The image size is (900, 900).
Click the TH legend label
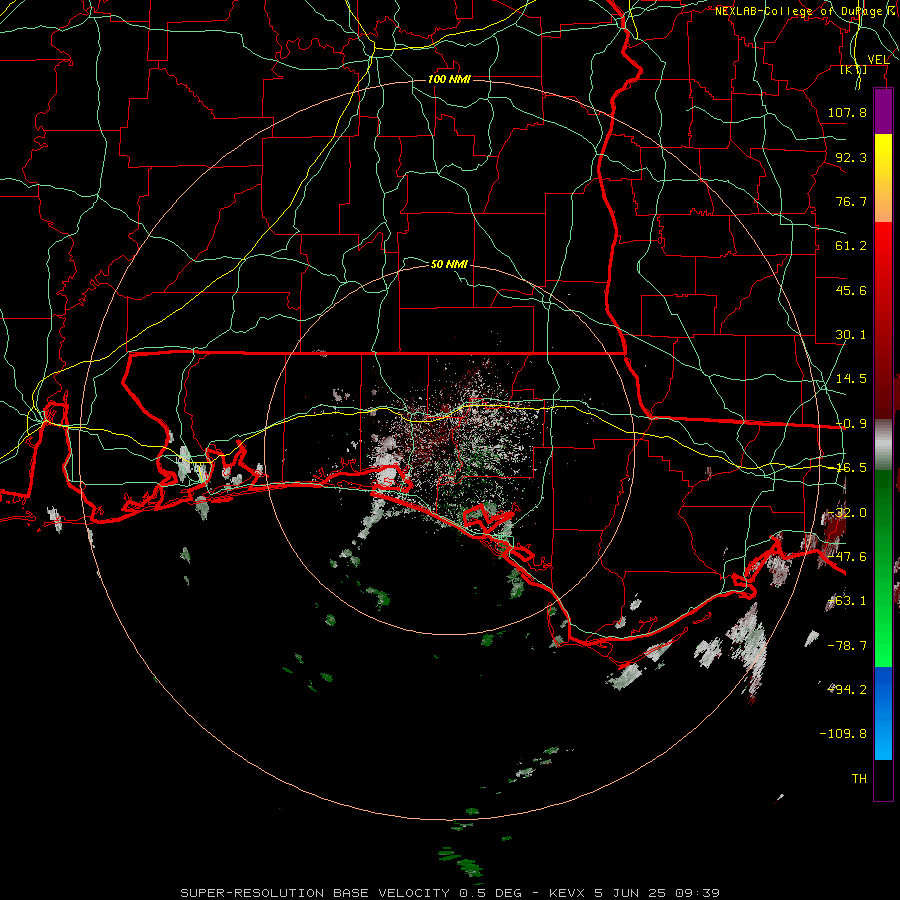pos(859,779)
